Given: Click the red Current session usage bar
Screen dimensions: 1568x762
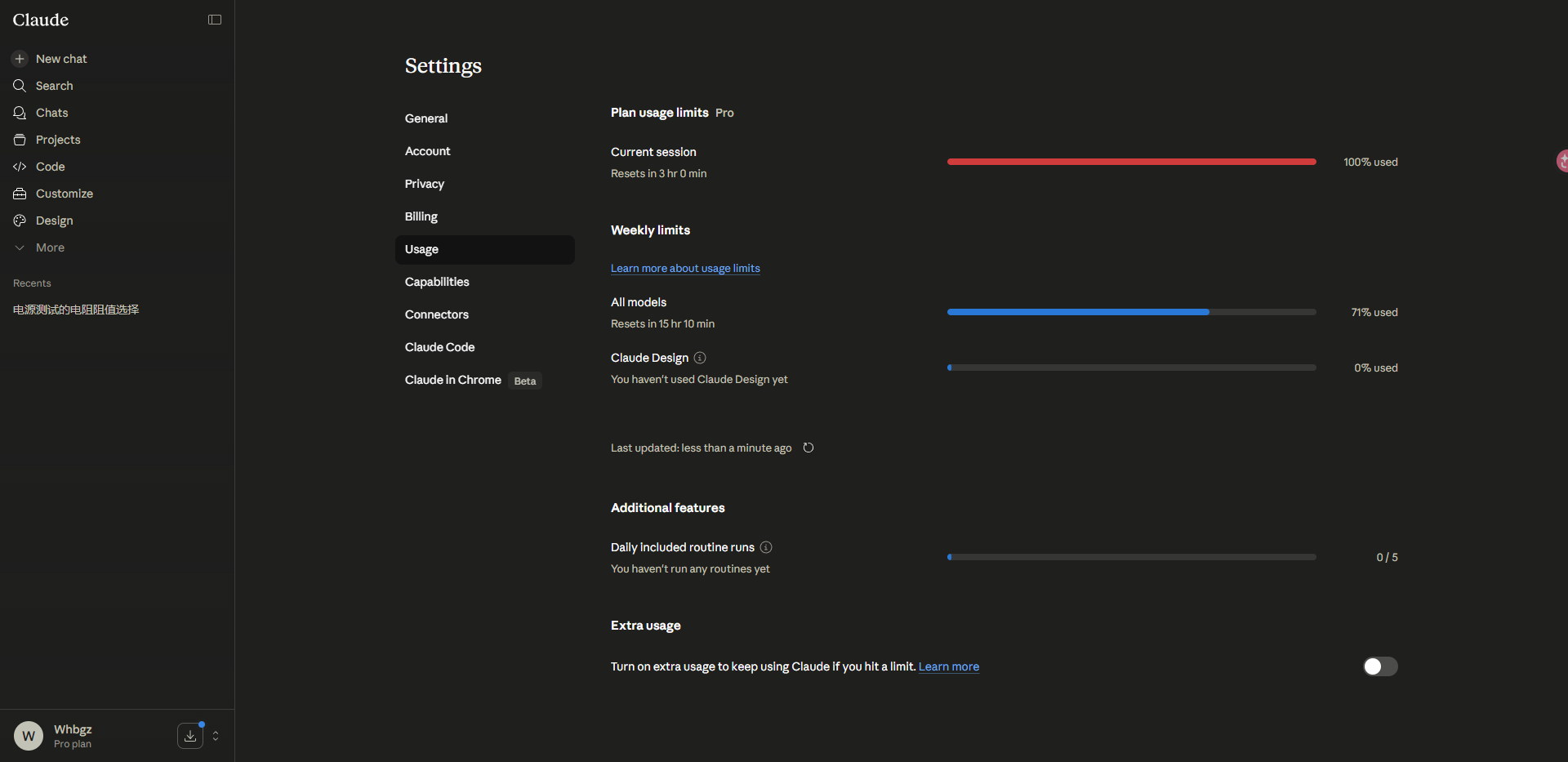Looking at the screenshot, I should pyautogui.click(x=1132, y=162).
